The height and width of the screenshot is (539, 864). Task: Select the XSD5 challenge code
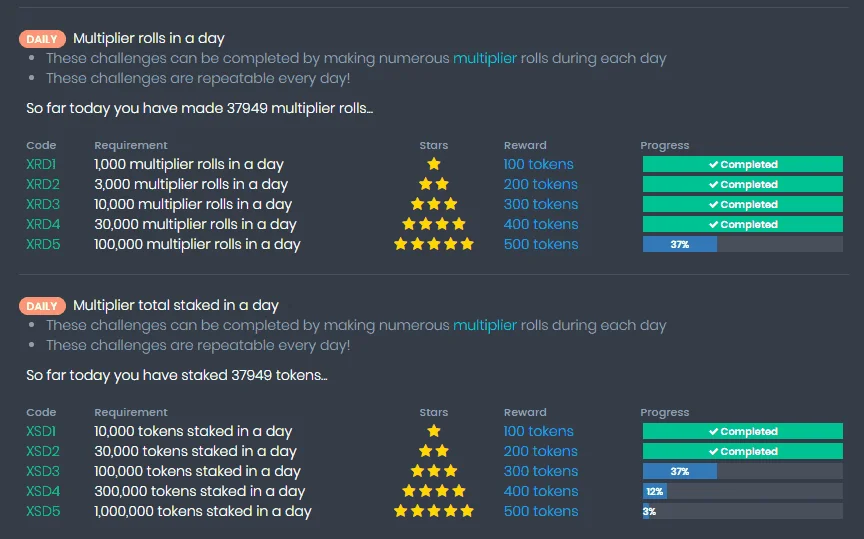pos(43,511)
